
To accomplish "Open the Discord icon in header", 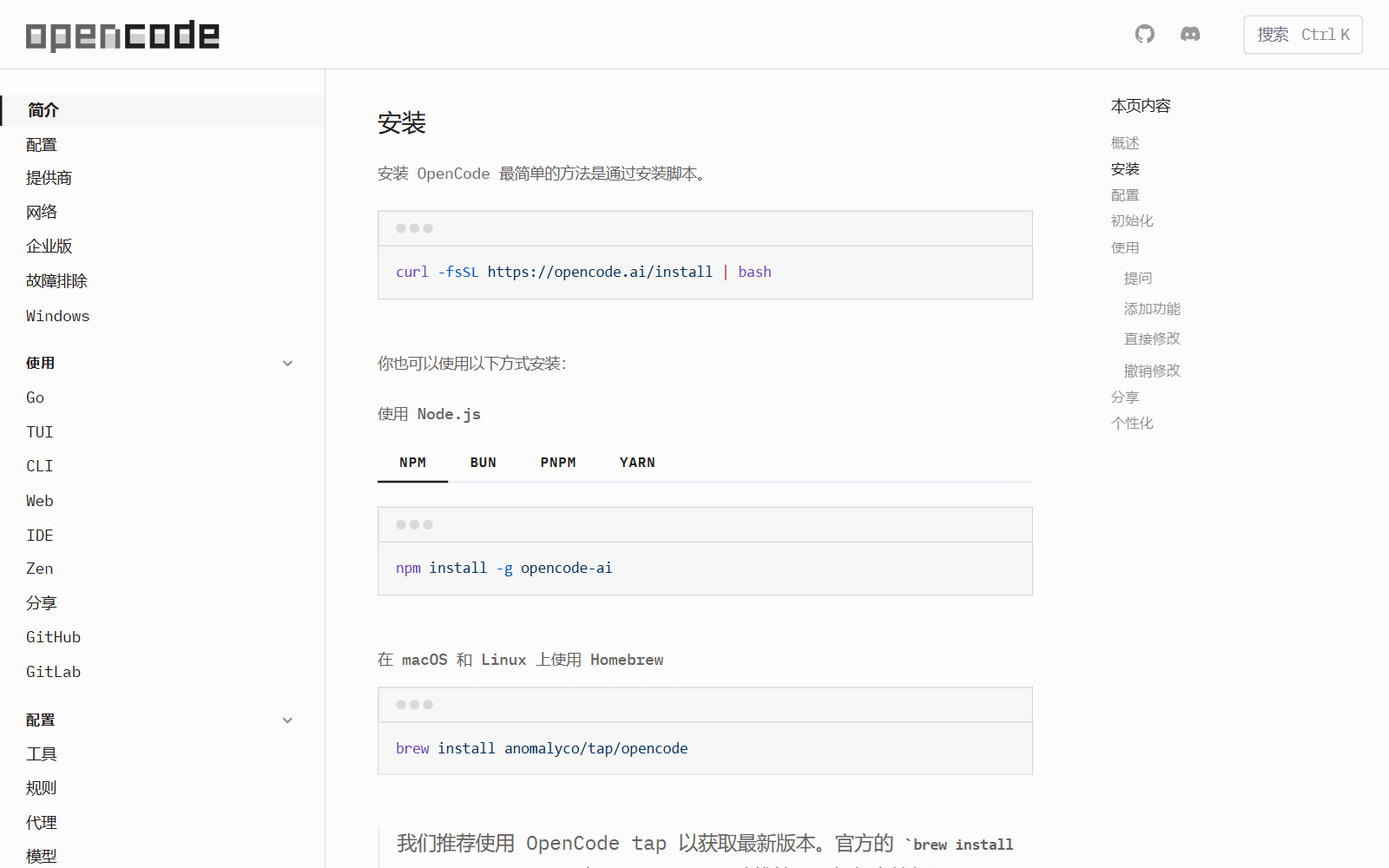I will pyautogui.click(x=1190, y=34).
